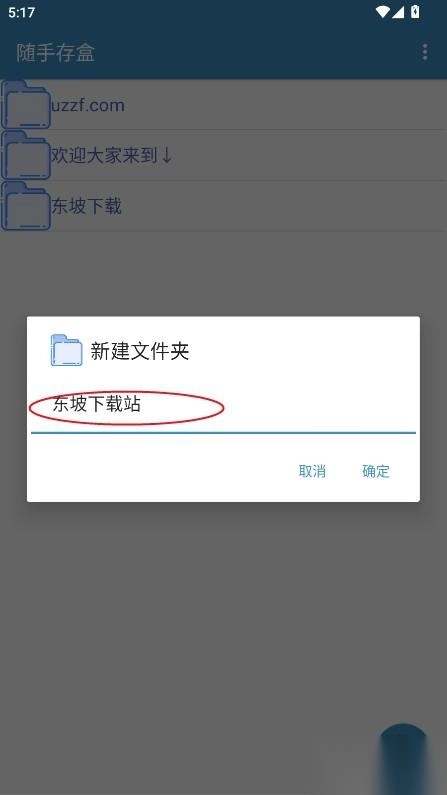Tap the 新建文件夹 dialog title
The image size is (447, 795).
(x=139, y=351)
